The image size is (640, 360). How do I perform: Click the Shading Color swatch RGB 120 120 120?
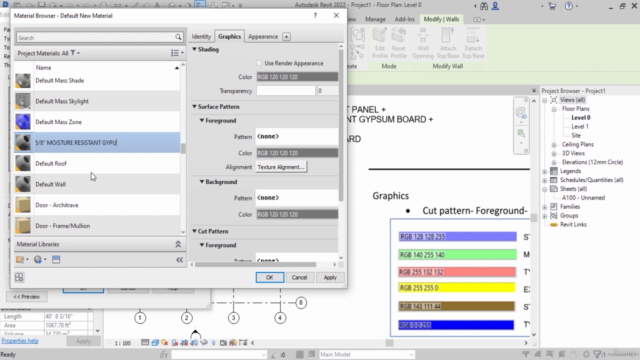pos(297,77)
